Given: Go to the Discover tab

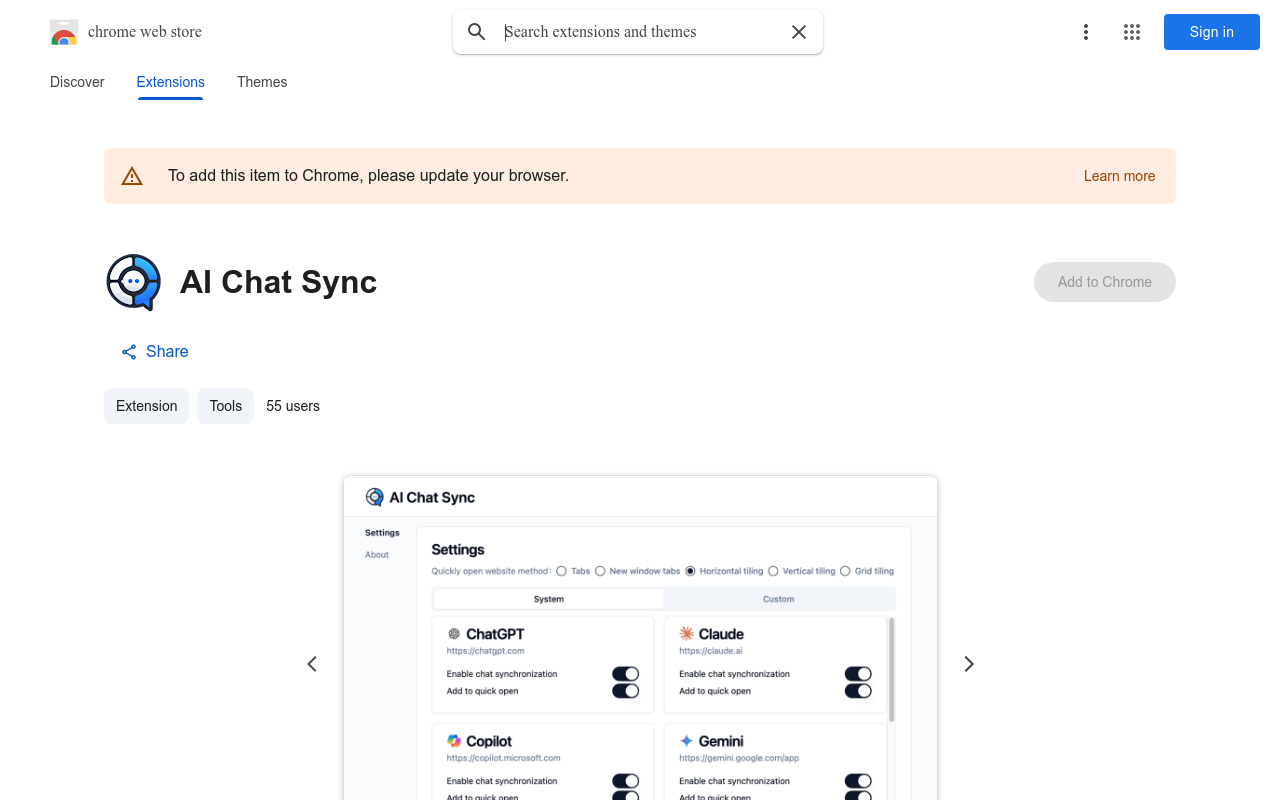Looking at the screenshot, I should coord(77,82).
